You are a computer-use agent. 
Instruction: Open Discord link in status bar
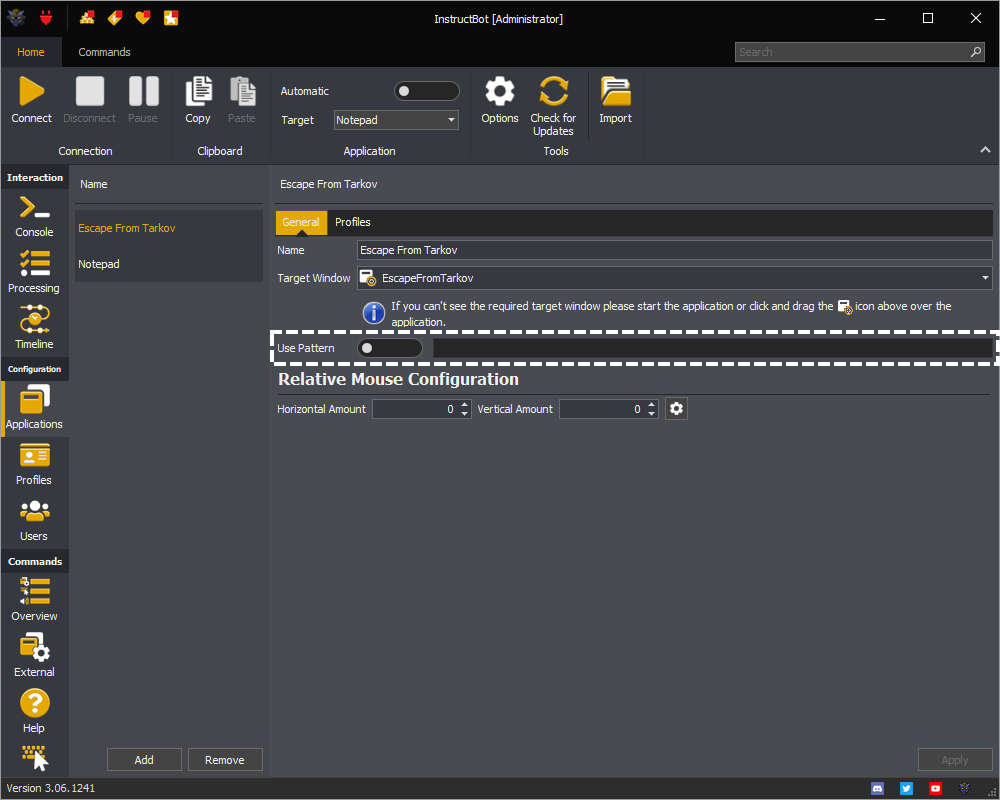[878, 789]
